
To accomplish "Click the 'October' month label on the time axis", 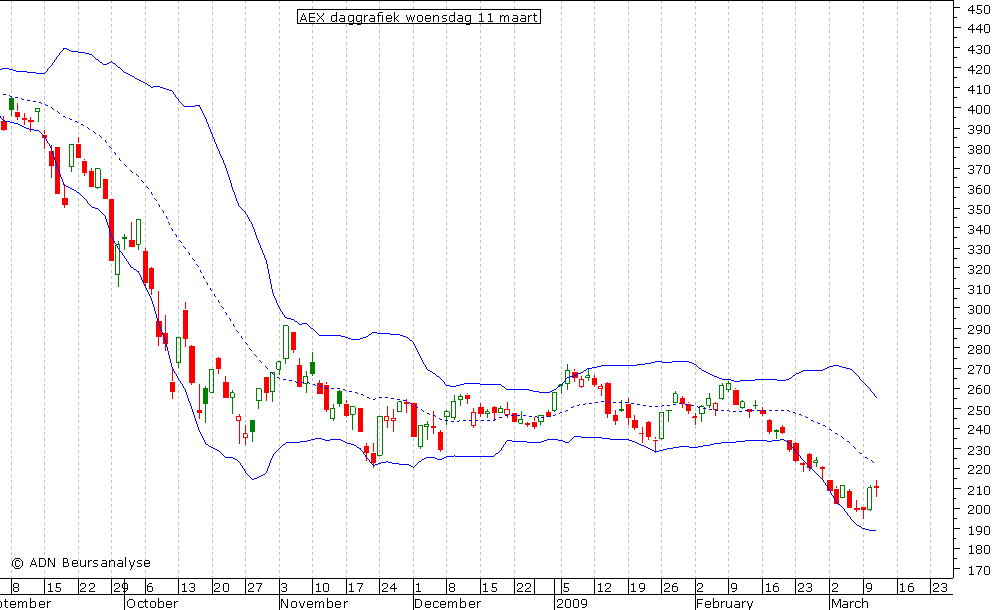I will (x=152, y=603).
